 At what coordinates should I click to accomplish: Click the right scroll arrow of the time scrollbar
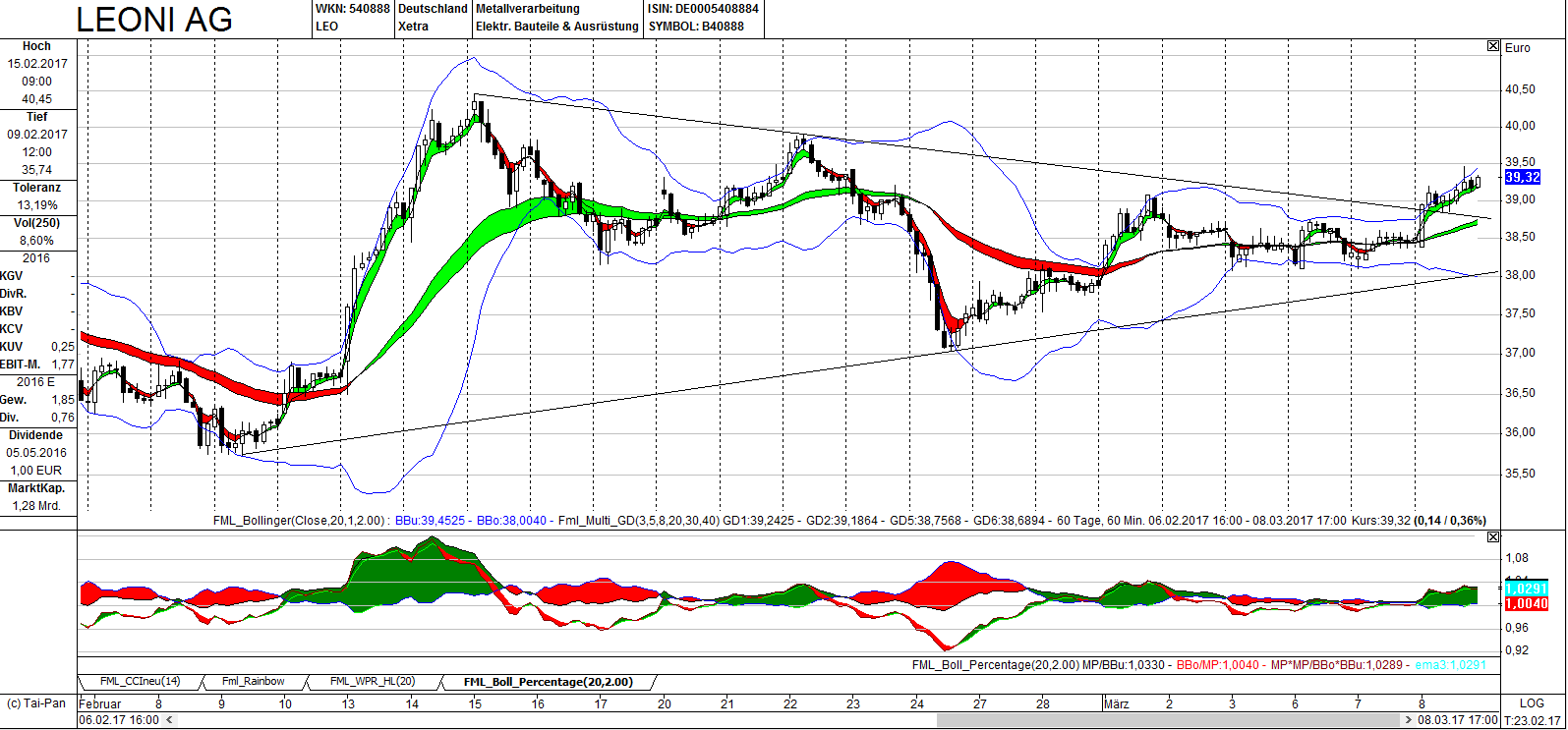coord(1409,720)
